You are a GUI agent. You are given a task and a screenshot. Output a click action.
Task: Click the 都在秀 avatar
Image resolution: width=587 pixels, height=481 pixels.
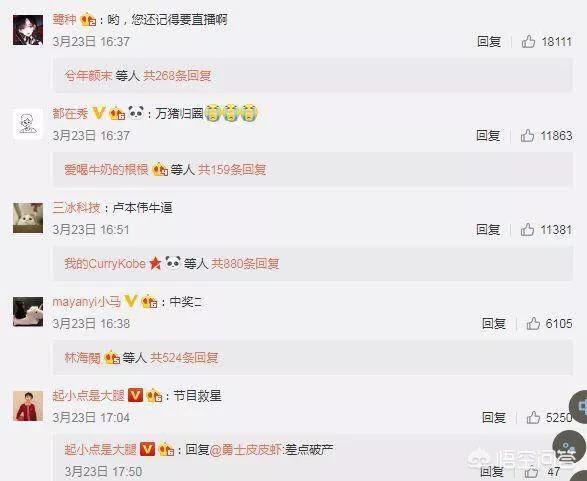[x=28, y=124]
